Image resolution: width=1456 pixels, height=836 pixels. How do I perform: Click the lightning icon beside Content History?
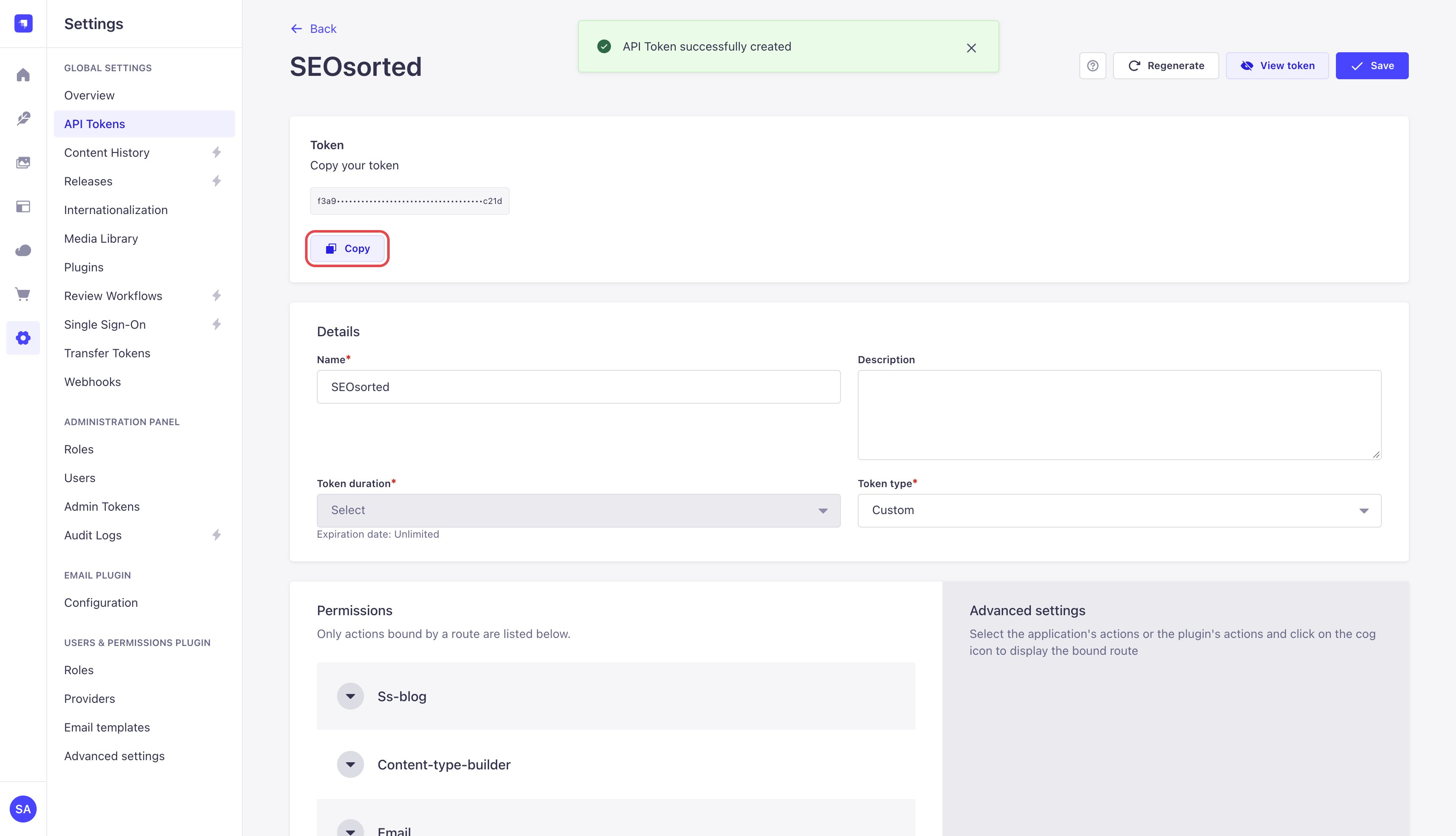217,152
